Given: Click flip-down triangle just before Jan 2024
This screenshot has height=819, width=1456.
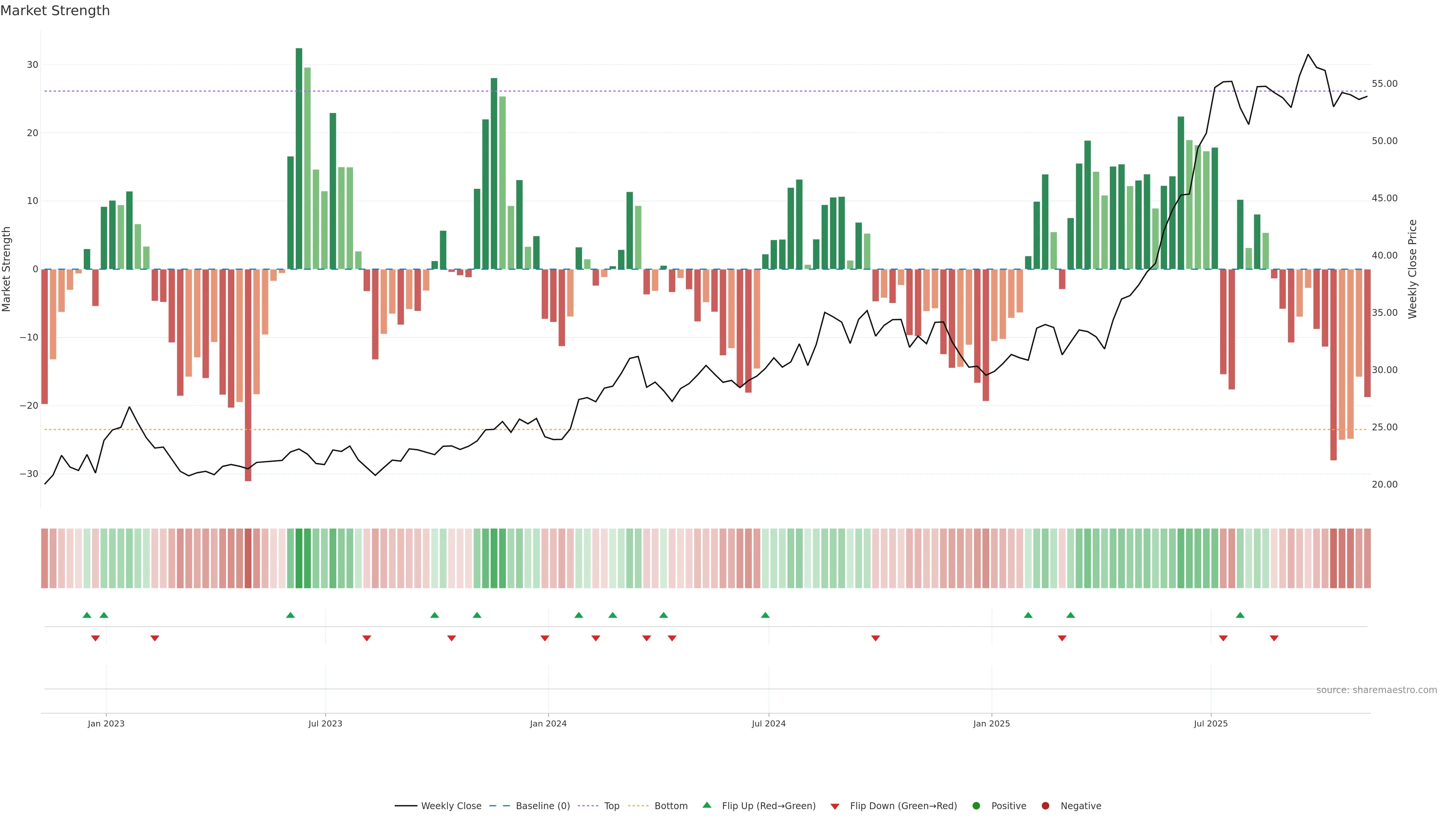Looking at the screenshot, I should click(545, 638).
